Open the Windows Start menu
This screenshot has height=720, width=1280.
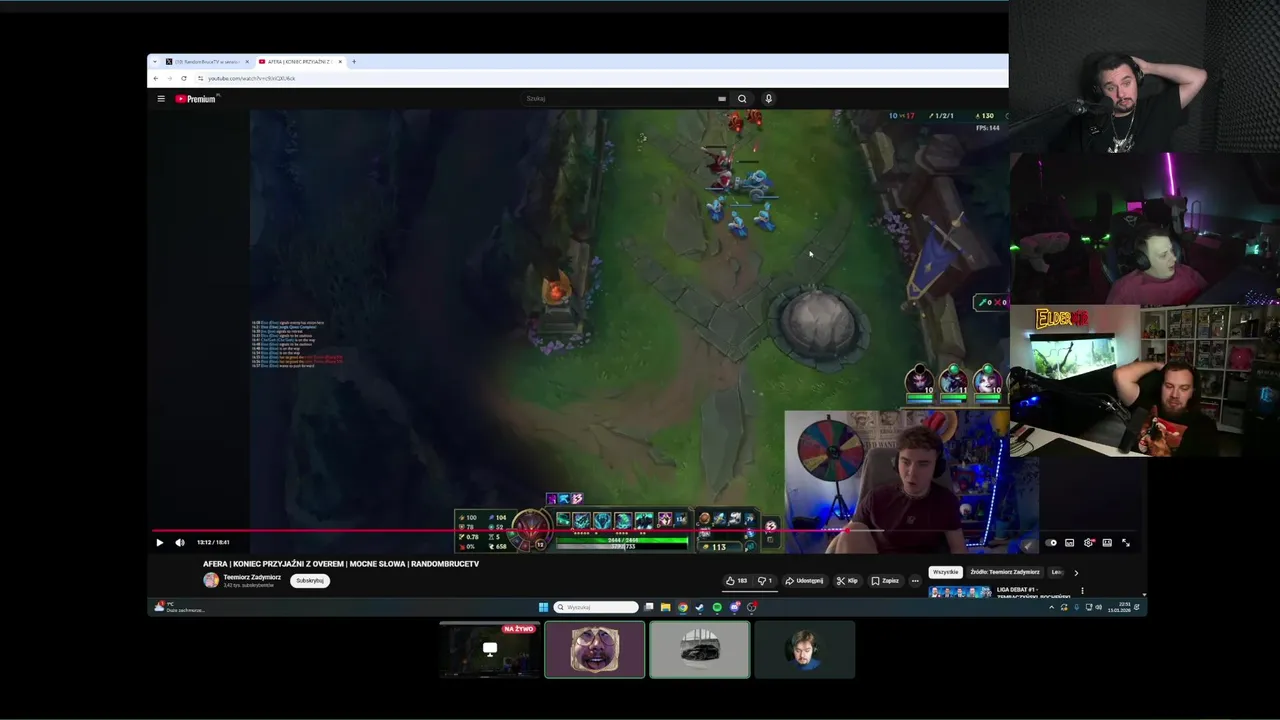click(x=543, y=607)
